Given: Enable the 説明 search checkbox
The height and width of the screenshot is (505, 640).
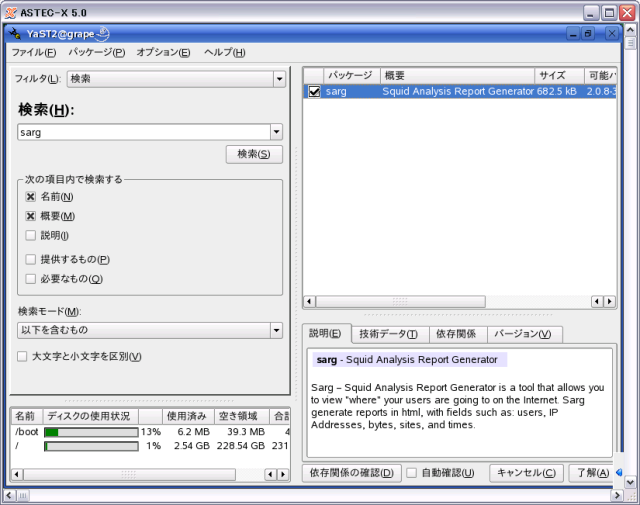Looking at the screenshot, I should (x=31, y=235).
